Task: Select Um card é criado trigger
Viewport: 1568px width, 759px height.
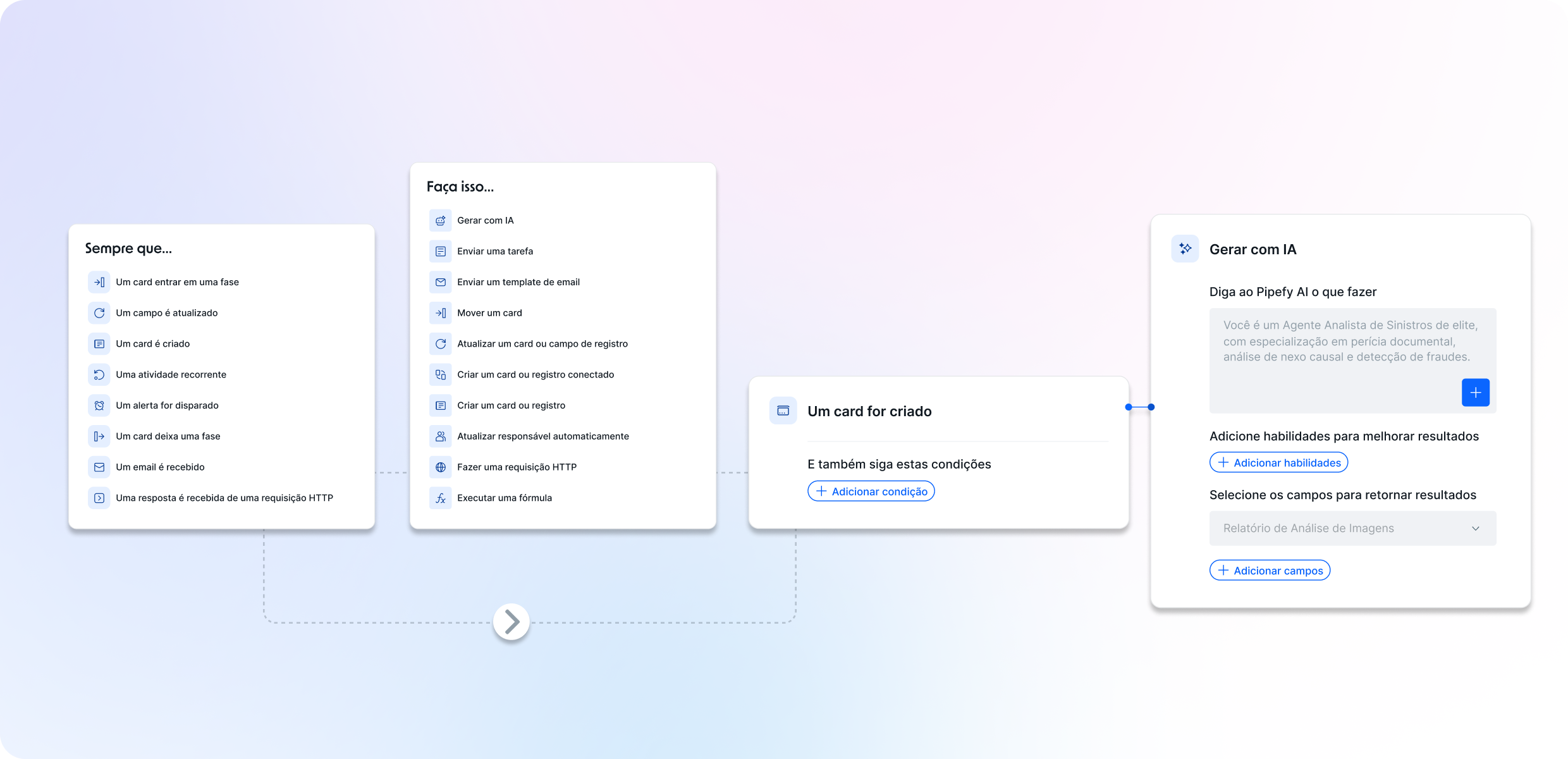Action: (152, 344)
